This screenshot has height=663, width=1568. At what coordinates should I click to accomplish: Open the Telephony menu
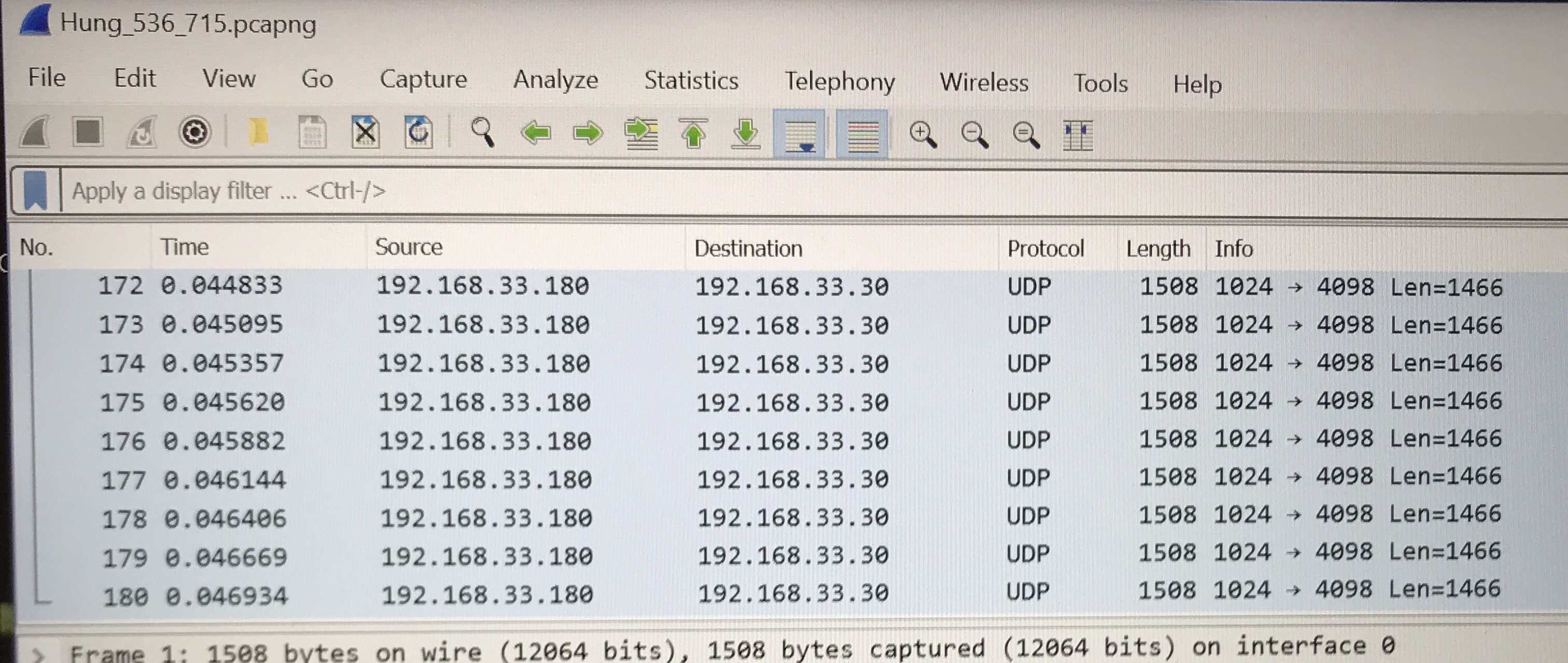coord(839,83)
